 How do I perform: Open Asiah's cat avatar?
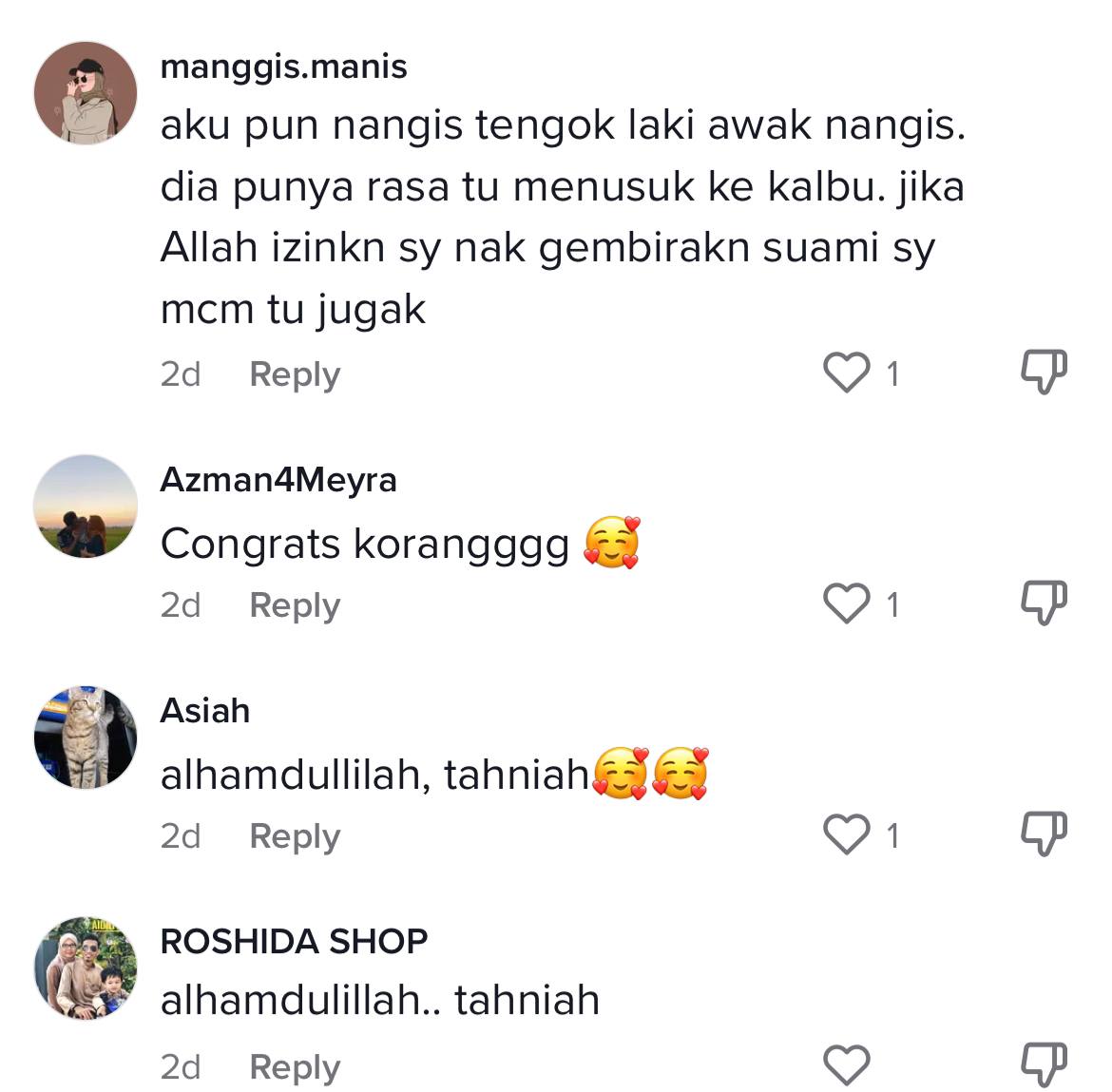pyautogui.click(x=86, y=738)
